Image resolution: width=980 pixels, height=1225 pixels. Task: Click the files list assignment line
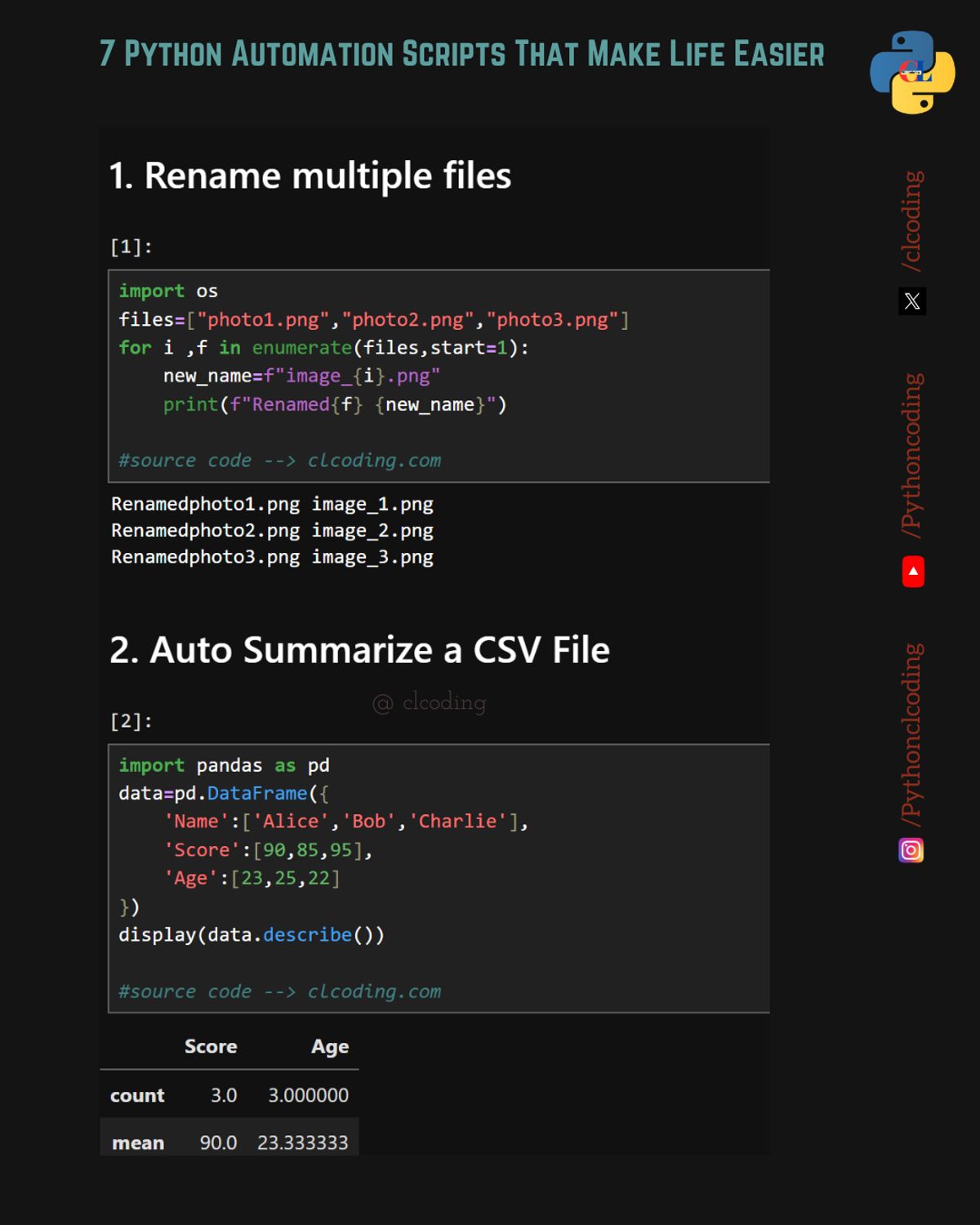pyautogui.click(x=374, y=319)
